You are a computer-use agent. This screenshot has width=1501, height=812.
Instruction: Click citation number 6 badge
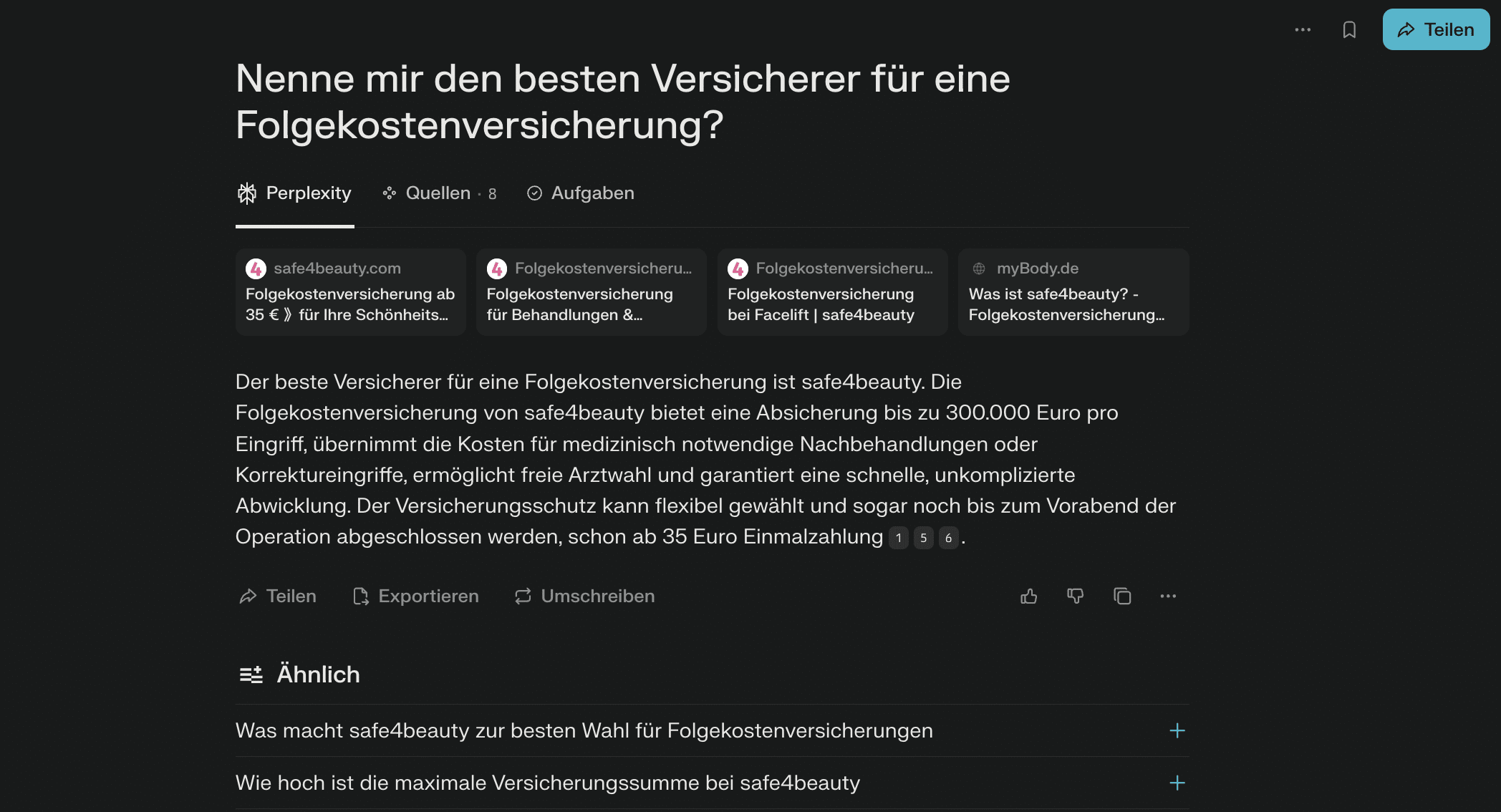pos(949,538)
